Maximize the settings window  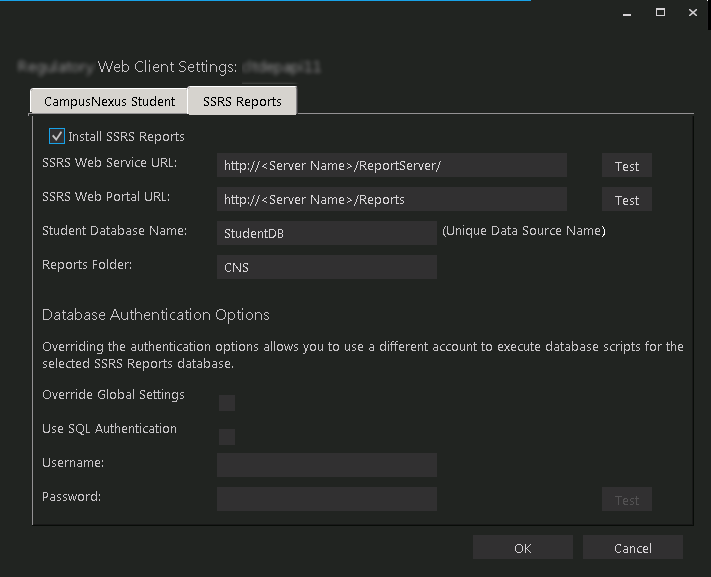(x=660, y=12)
